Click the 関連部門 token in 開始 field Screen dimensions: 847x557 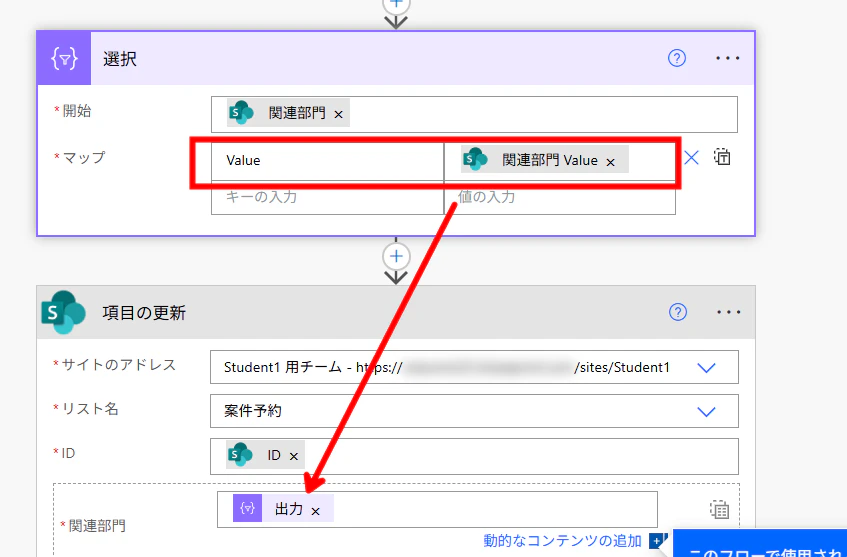tap(288, 113)
